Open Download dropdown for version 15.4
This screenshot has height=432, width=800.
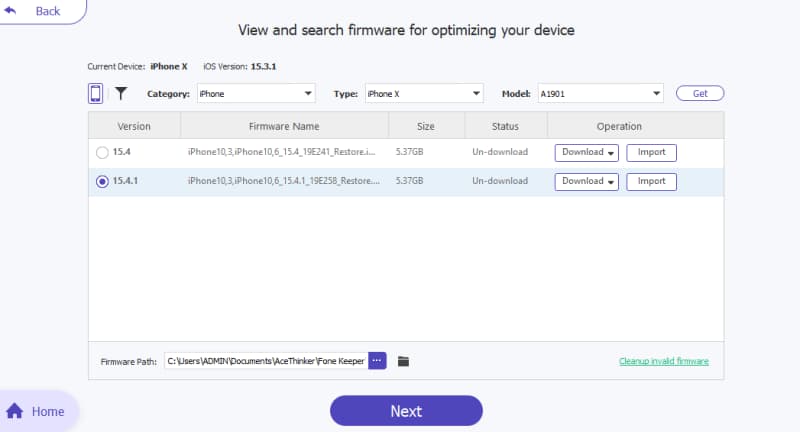tap(587, 153)
